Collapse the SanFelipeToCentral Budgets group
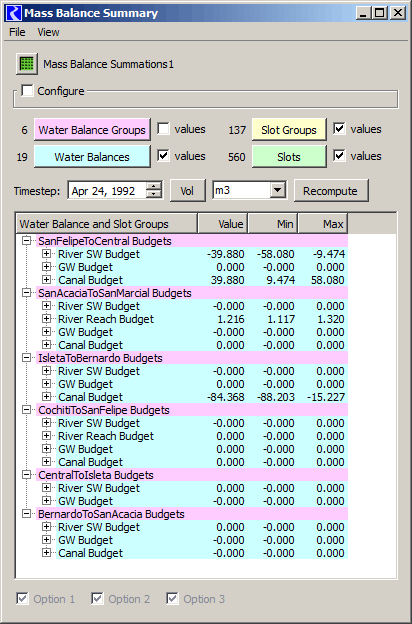The image size is (412, 624). [27, 241]
